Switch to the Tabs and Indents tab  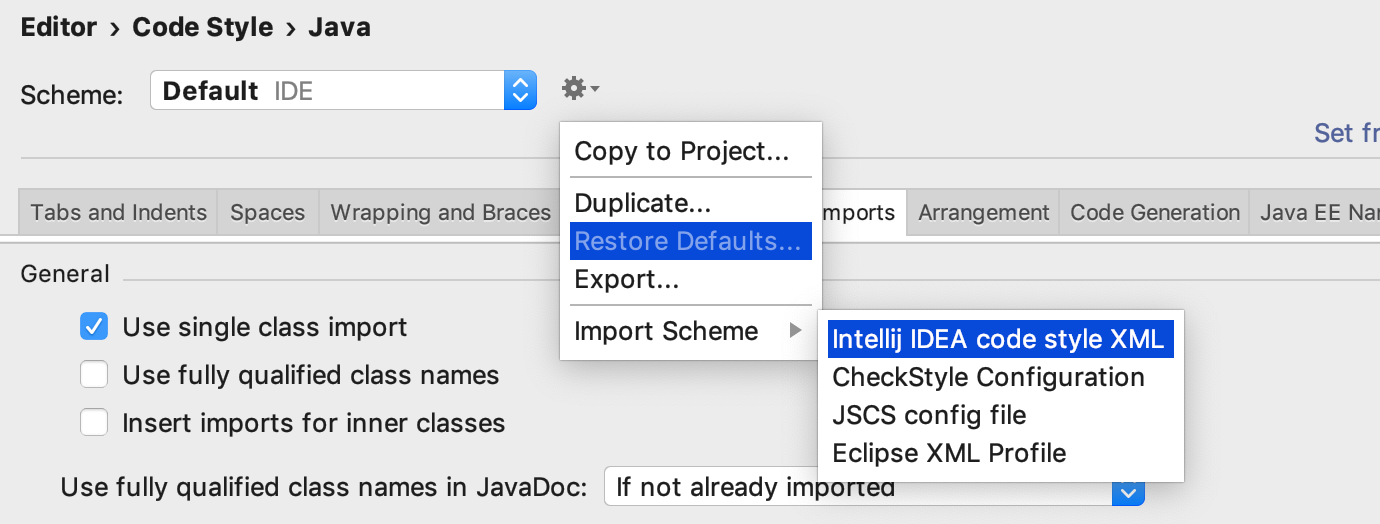pyautogui.click(x=118, y=213)
